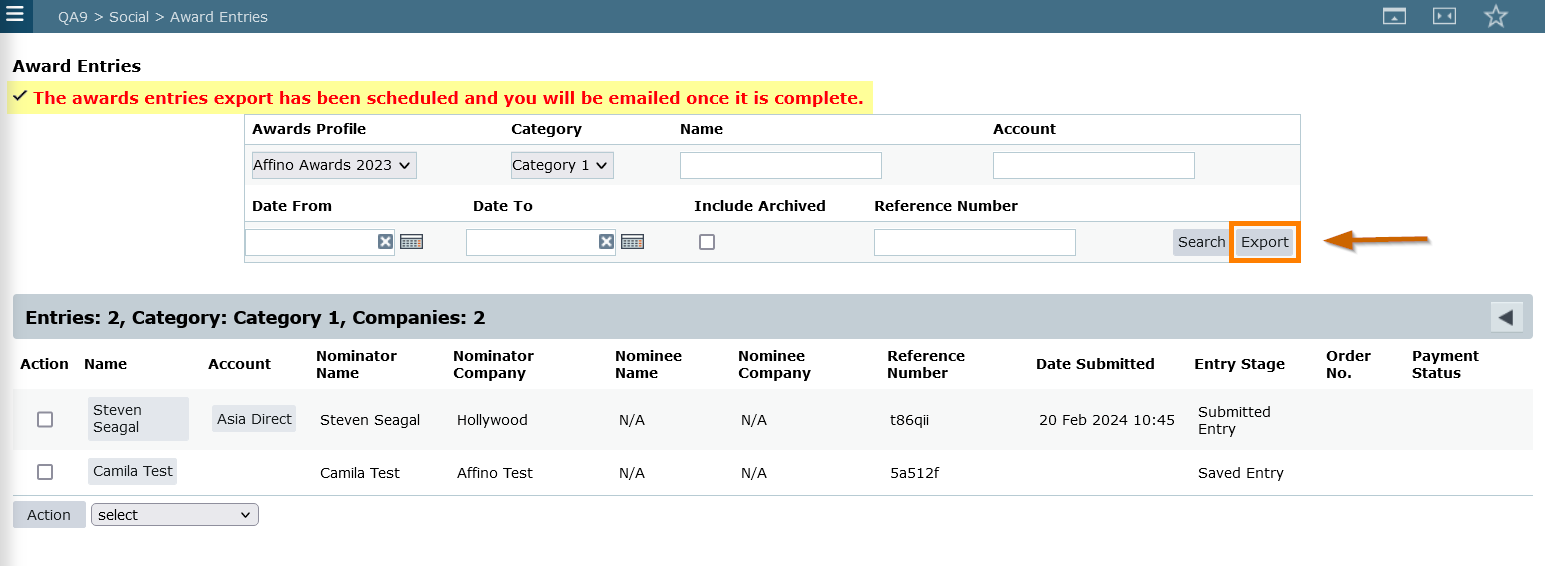Open the action select dropdown
The width and height of the screenshot is (1545, 566).
[x=175, y=515]
